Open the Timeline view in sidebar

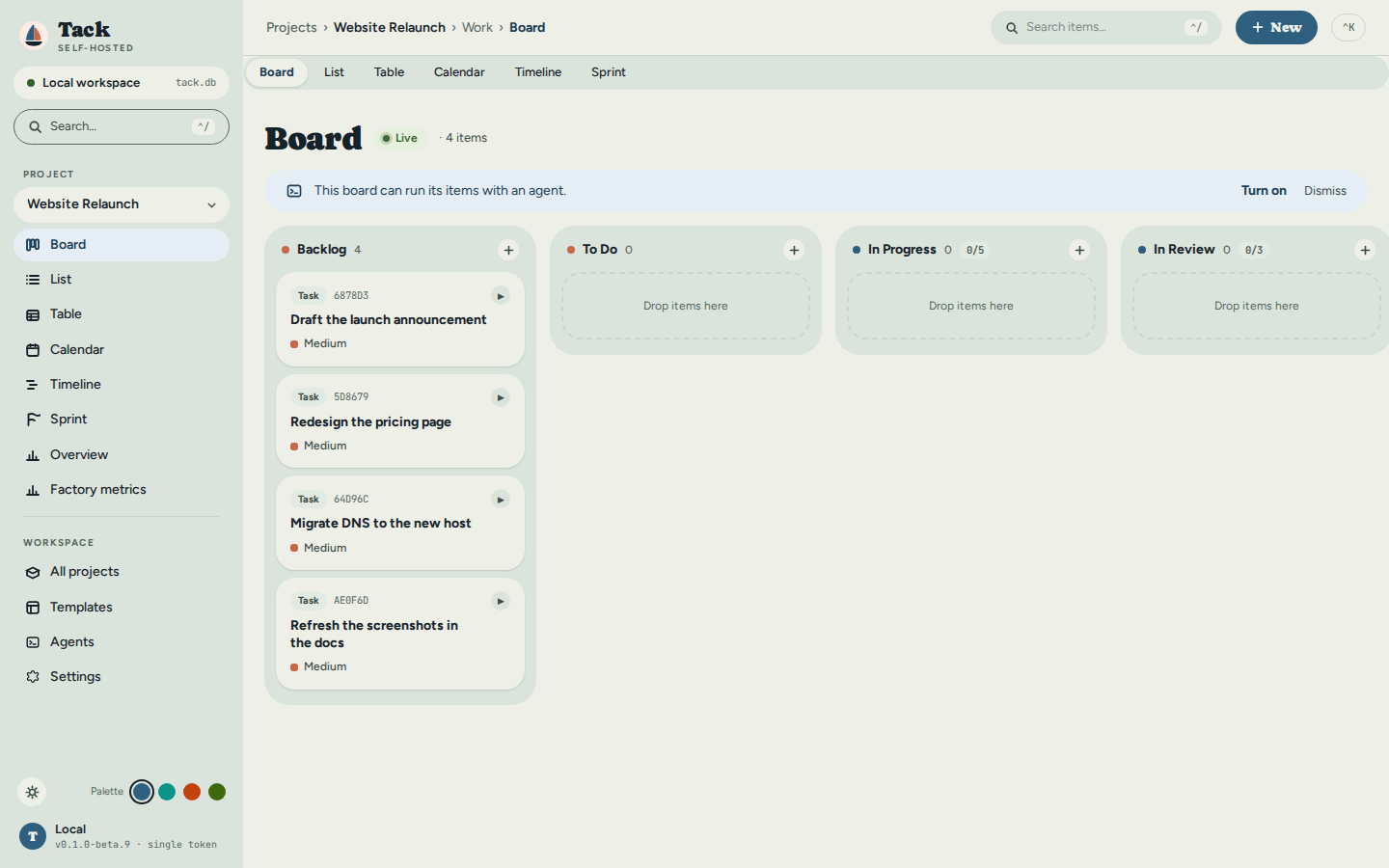(122, 385)
